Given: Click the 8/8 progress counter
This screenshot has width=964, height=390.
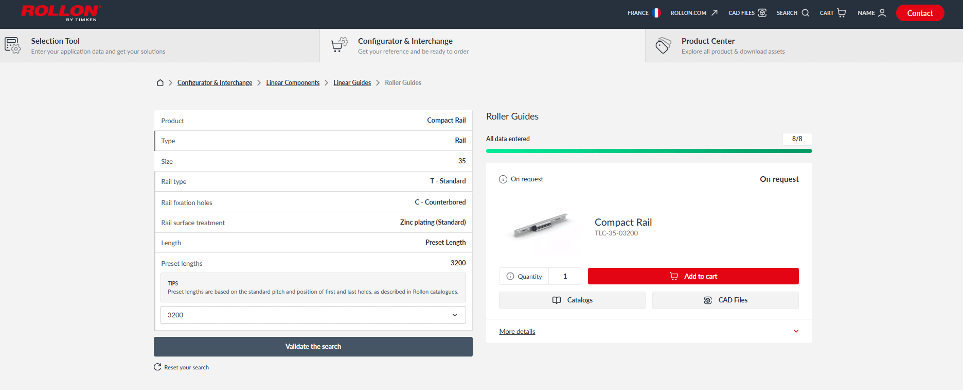Looking at the screenshot, I should coord(797,139).
